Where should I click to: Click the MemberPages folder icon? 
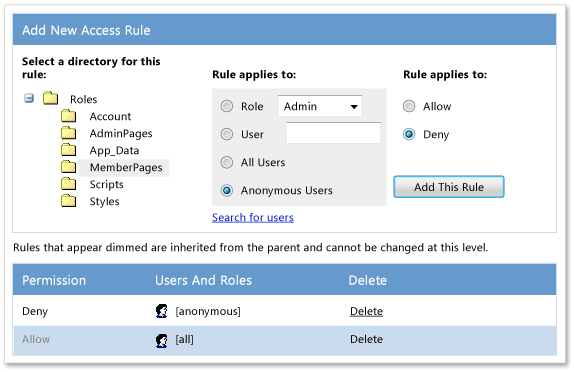[68, 167]
